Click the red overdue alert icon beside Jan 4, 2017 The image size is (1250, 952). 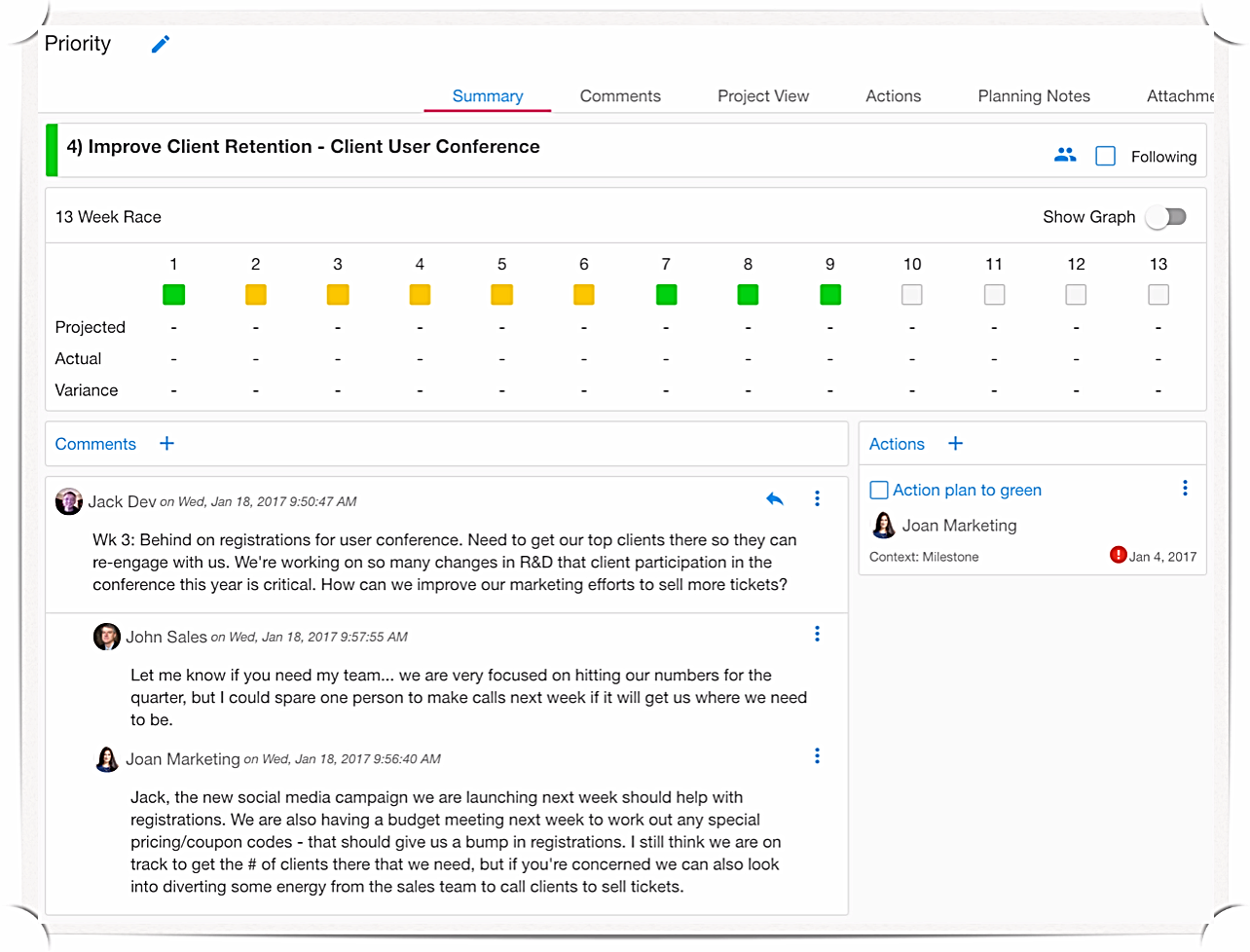coord(1118,555)
